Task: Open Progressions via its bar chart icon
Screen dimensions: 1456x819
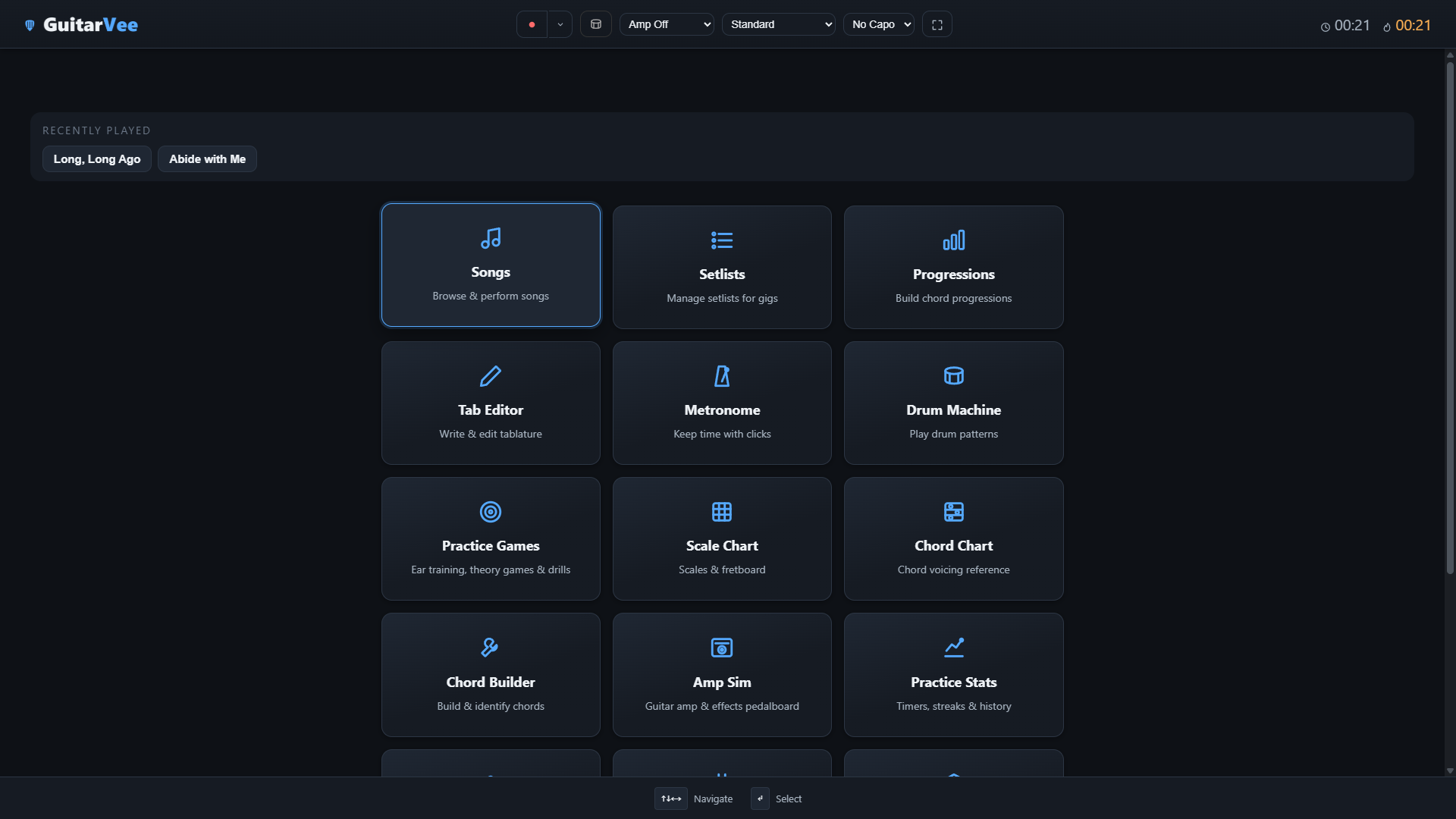Action: (x=954, y=240)
